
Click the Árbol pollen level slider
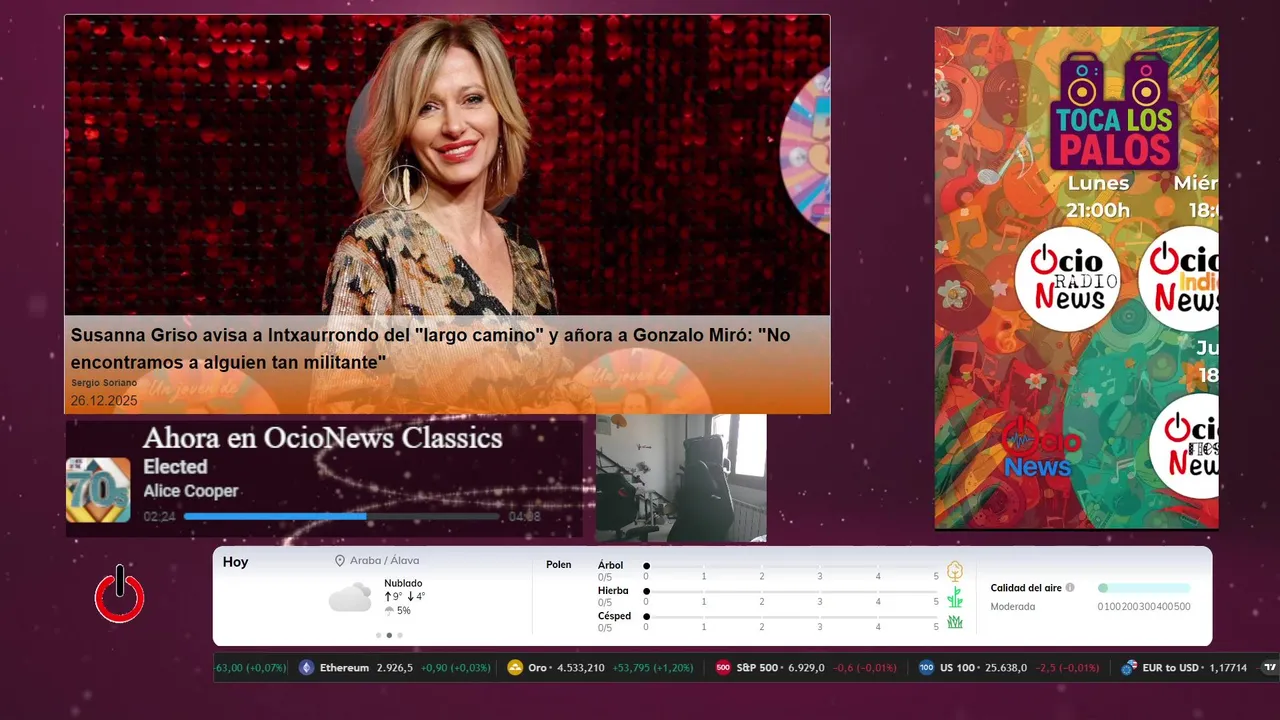(x=792, y=566)
